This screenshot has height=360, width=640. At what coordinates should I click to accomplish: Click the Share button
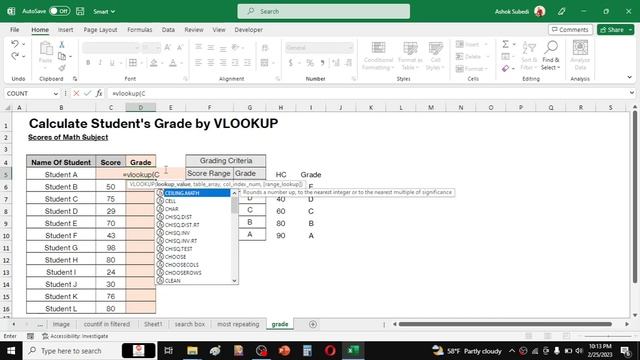[611, 29]
